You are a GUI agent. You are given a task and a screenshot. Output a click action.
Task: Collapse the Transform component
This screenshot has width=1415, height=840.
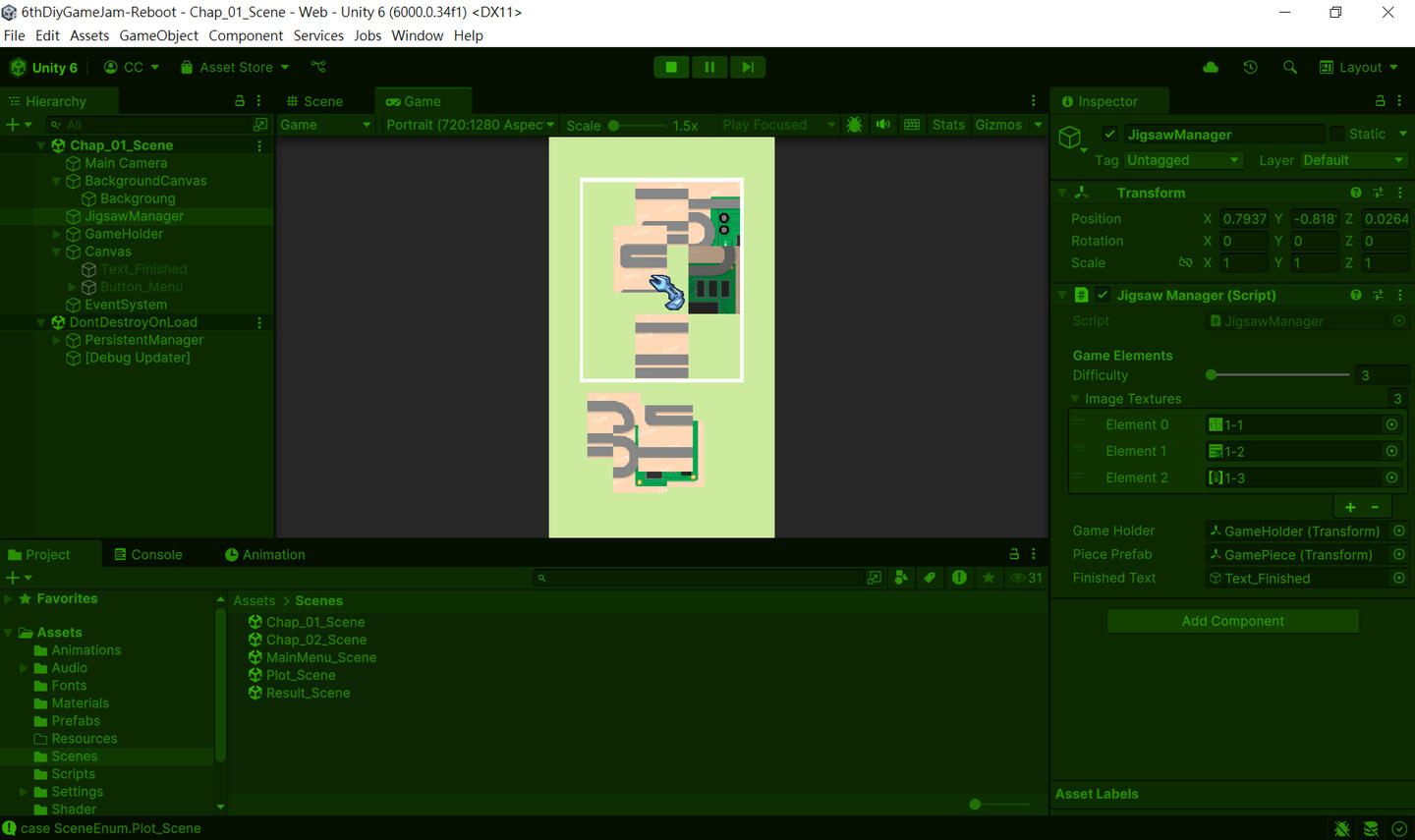[x=1062, y=193]
